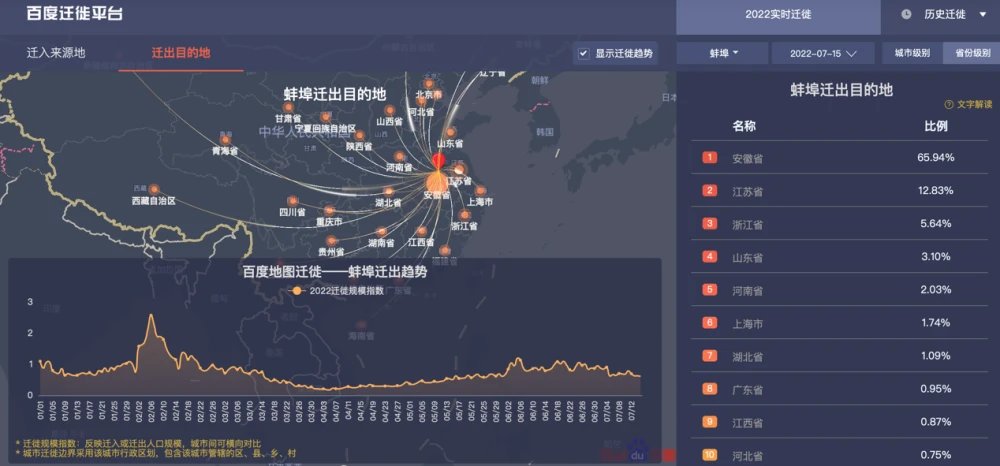Click the 河南省 map marker dot
Screen dimensions: 1000x466
point(399,156)
